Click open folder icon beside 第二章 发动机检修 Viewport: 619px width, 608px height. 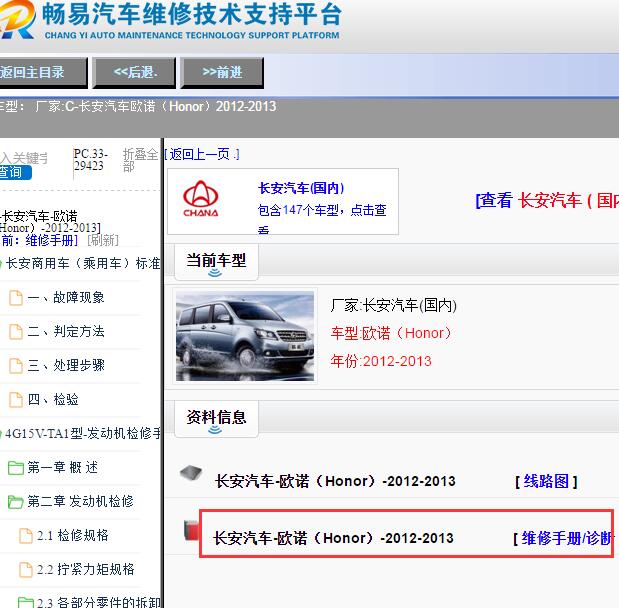(16, 502)
